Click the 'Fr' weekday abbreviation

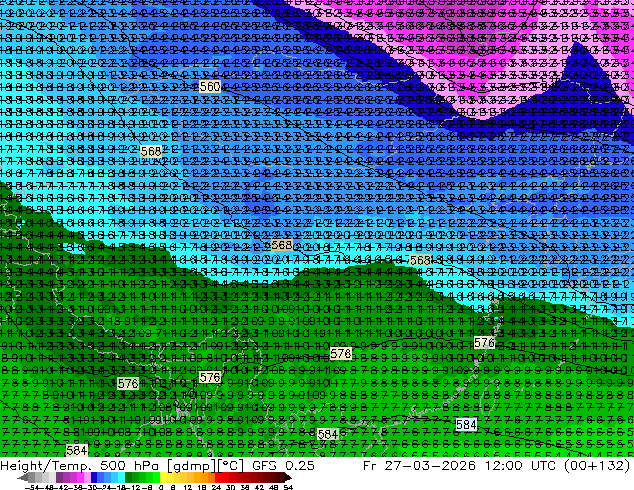[x=370, y=466]
